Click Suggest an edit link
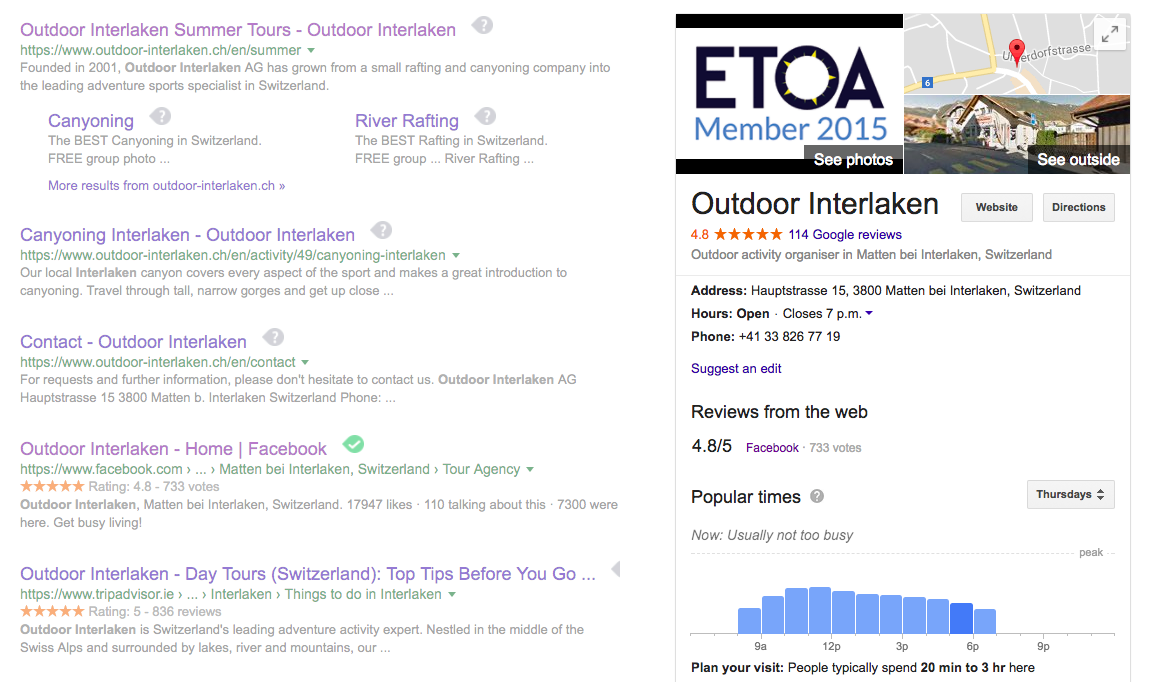The width and height of the screenshot is (1151, 682). (x=736, y=368)
